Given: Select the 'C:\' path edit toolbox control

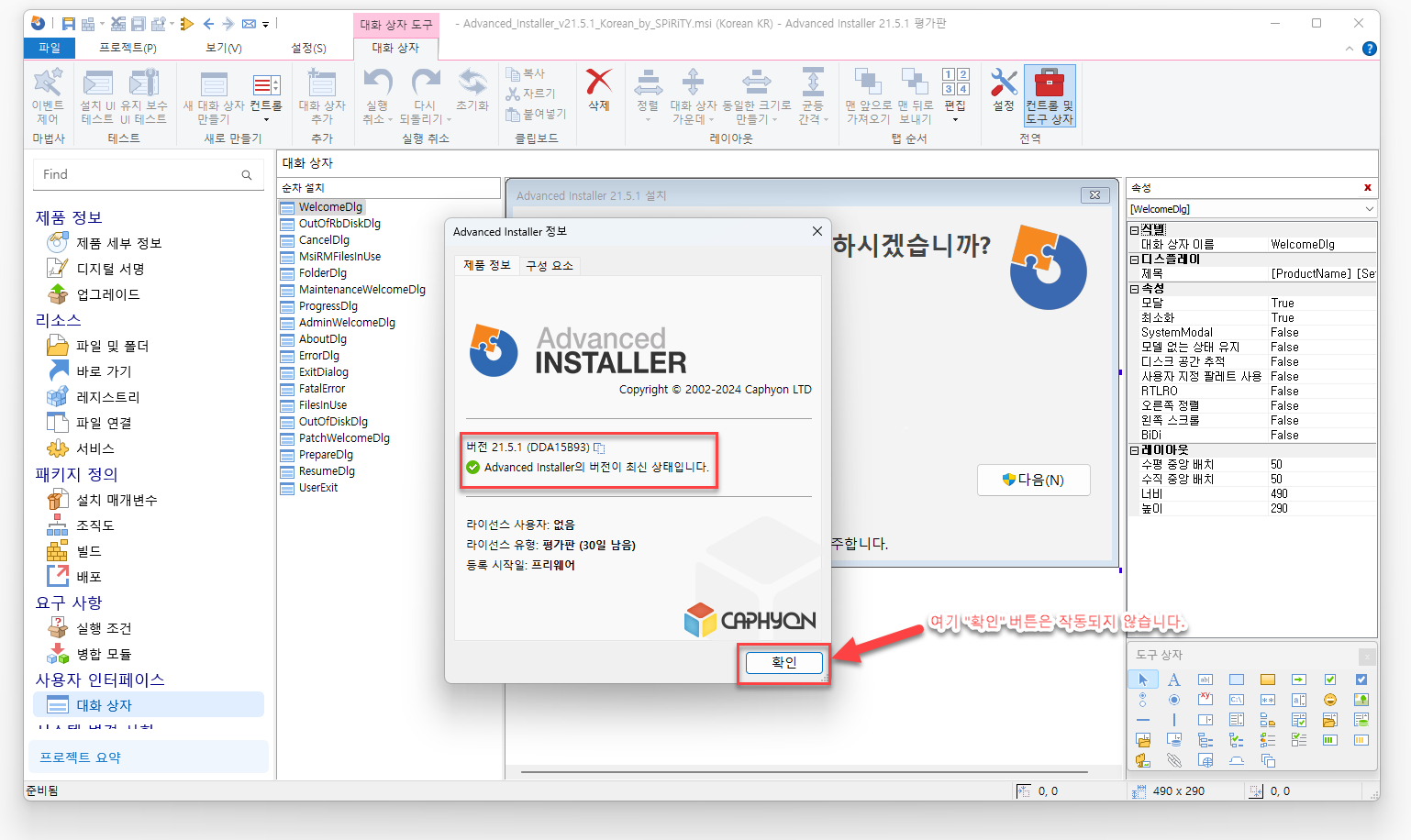Looking at the screenshot, I should (1237, 700).
